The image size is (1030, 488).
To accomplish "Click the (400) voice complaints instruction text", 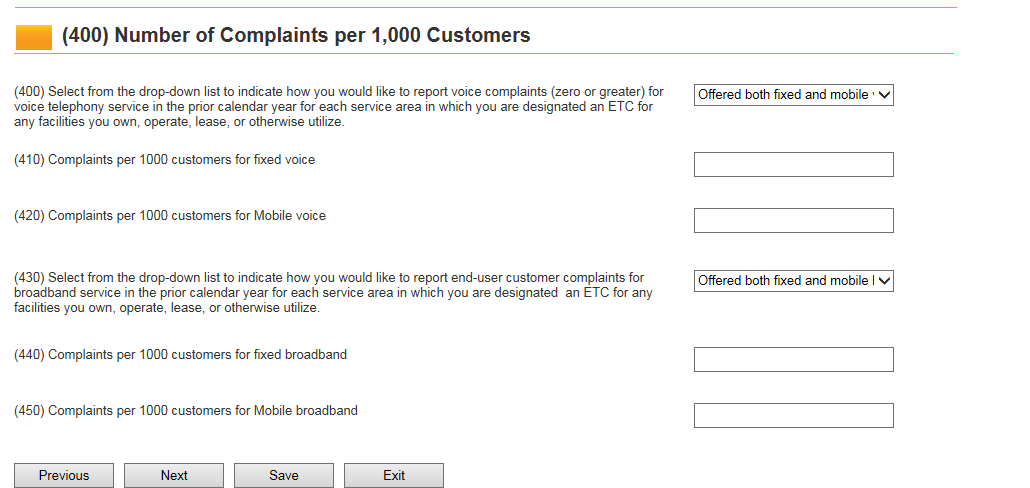I will (338, 107).
